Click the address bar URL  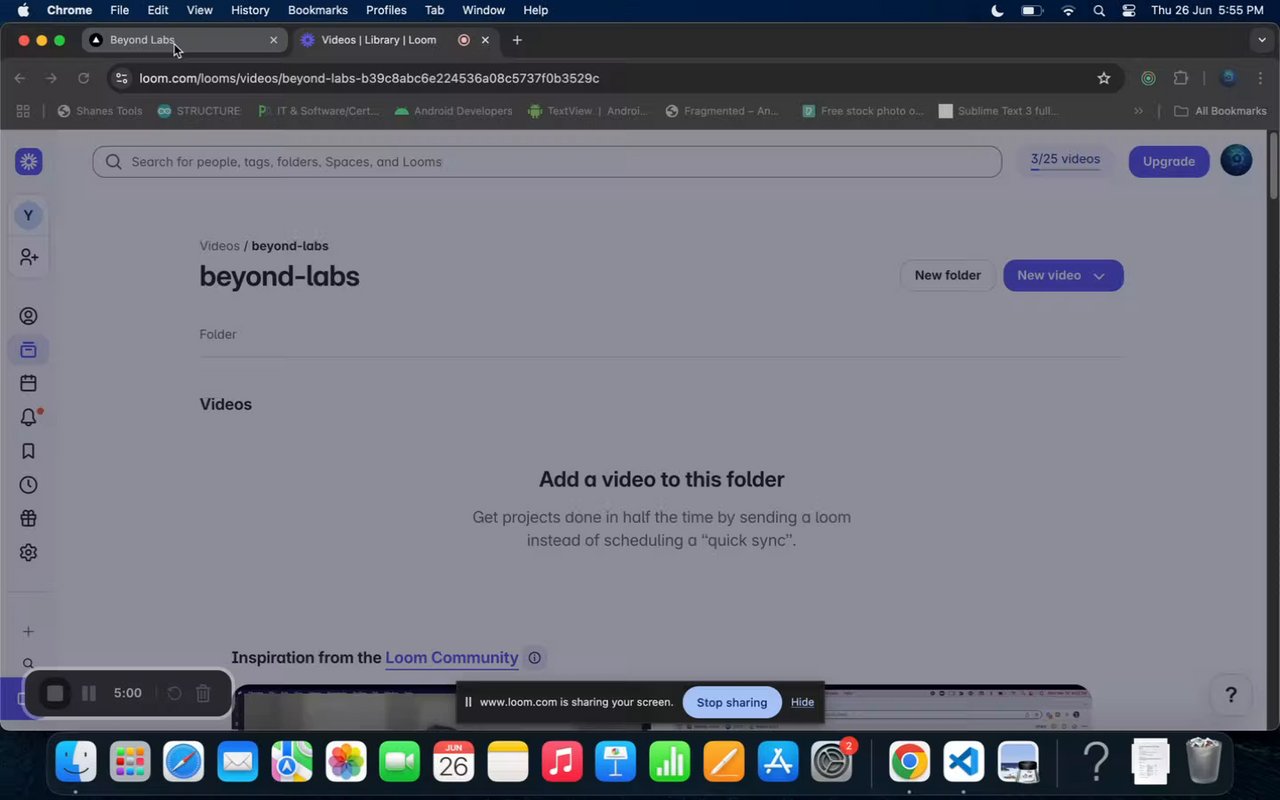[x=370, y=78]
